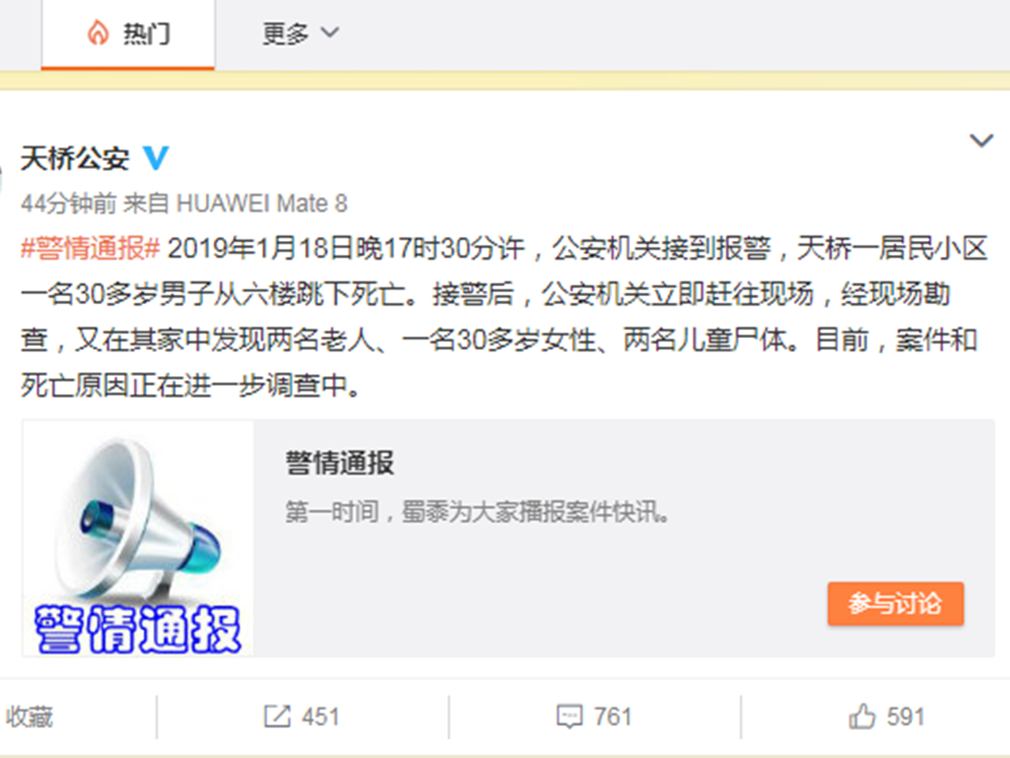Click the chevron arrow beside 更多
This screenshot has width=1010, height=758.
329,32
